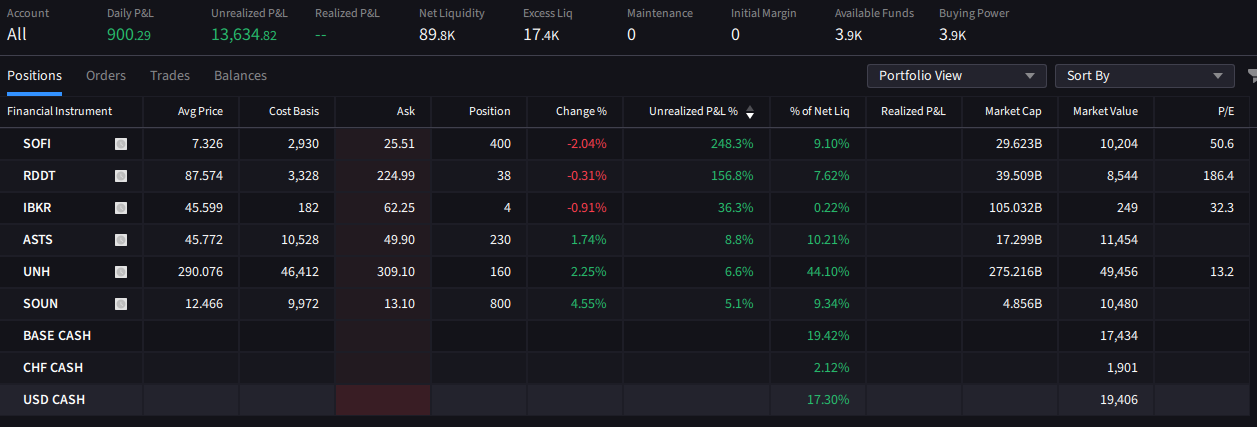Switch to the Positions tab

[34, 75]
